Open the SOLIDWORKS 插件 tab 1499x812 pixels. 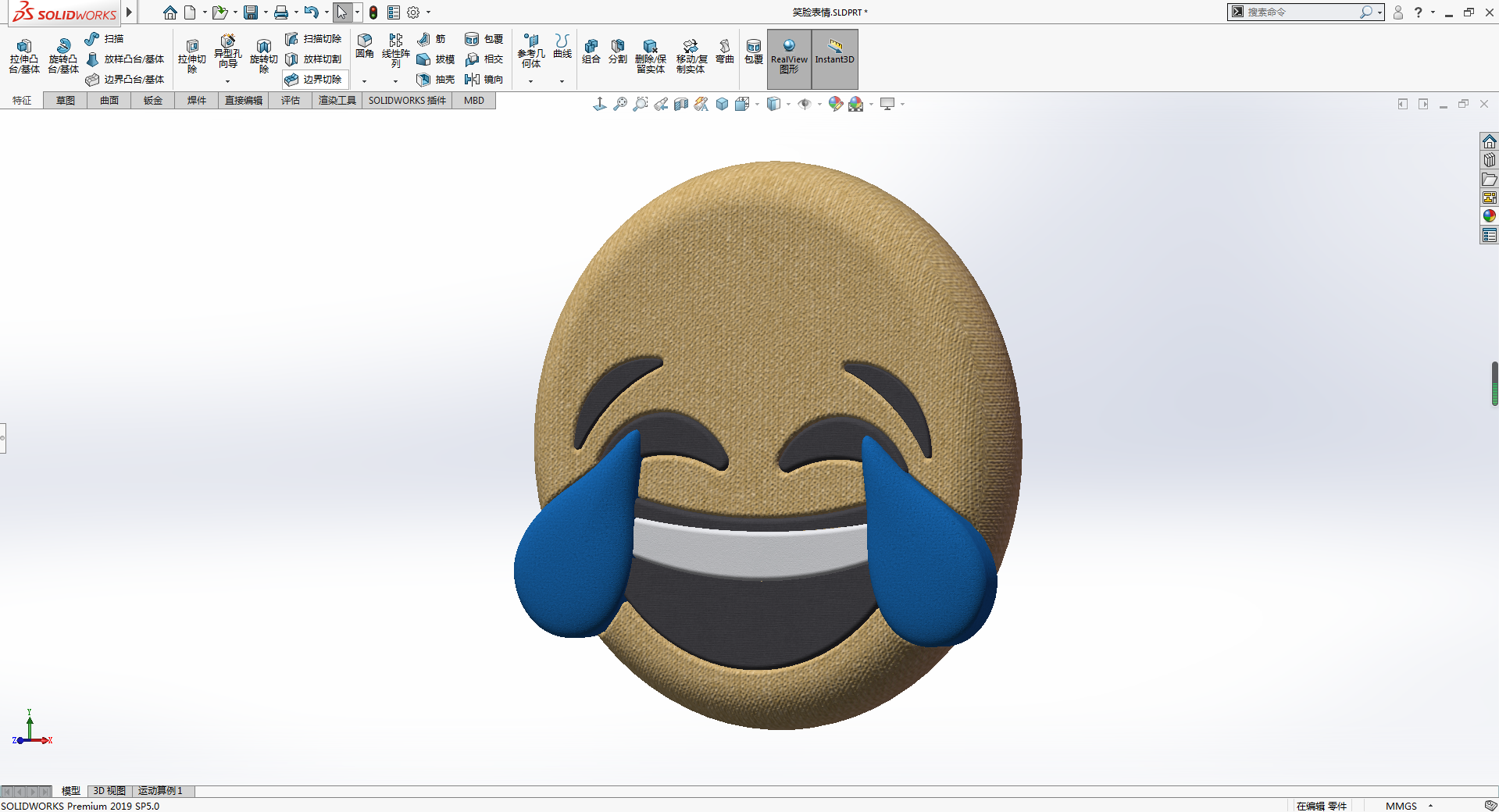pyautogui.click(x=407, y=101)
